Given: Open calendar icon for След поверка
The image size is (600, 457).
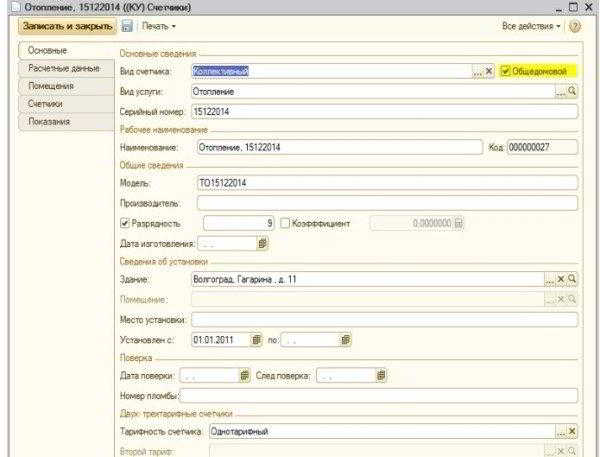Looking at the screenshot, I should (381, 375).
